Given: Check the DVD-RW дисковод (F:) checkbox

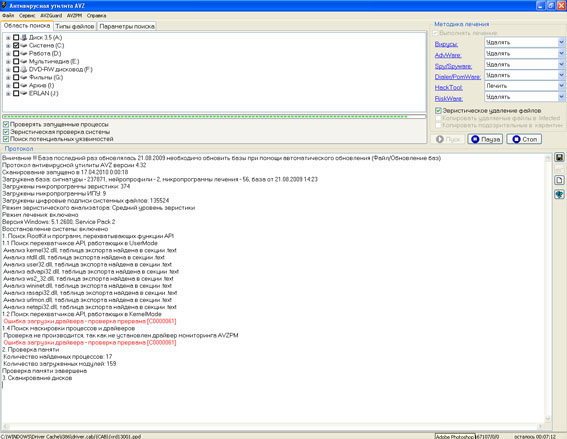Looking at the screenshot, I should 16,69.
